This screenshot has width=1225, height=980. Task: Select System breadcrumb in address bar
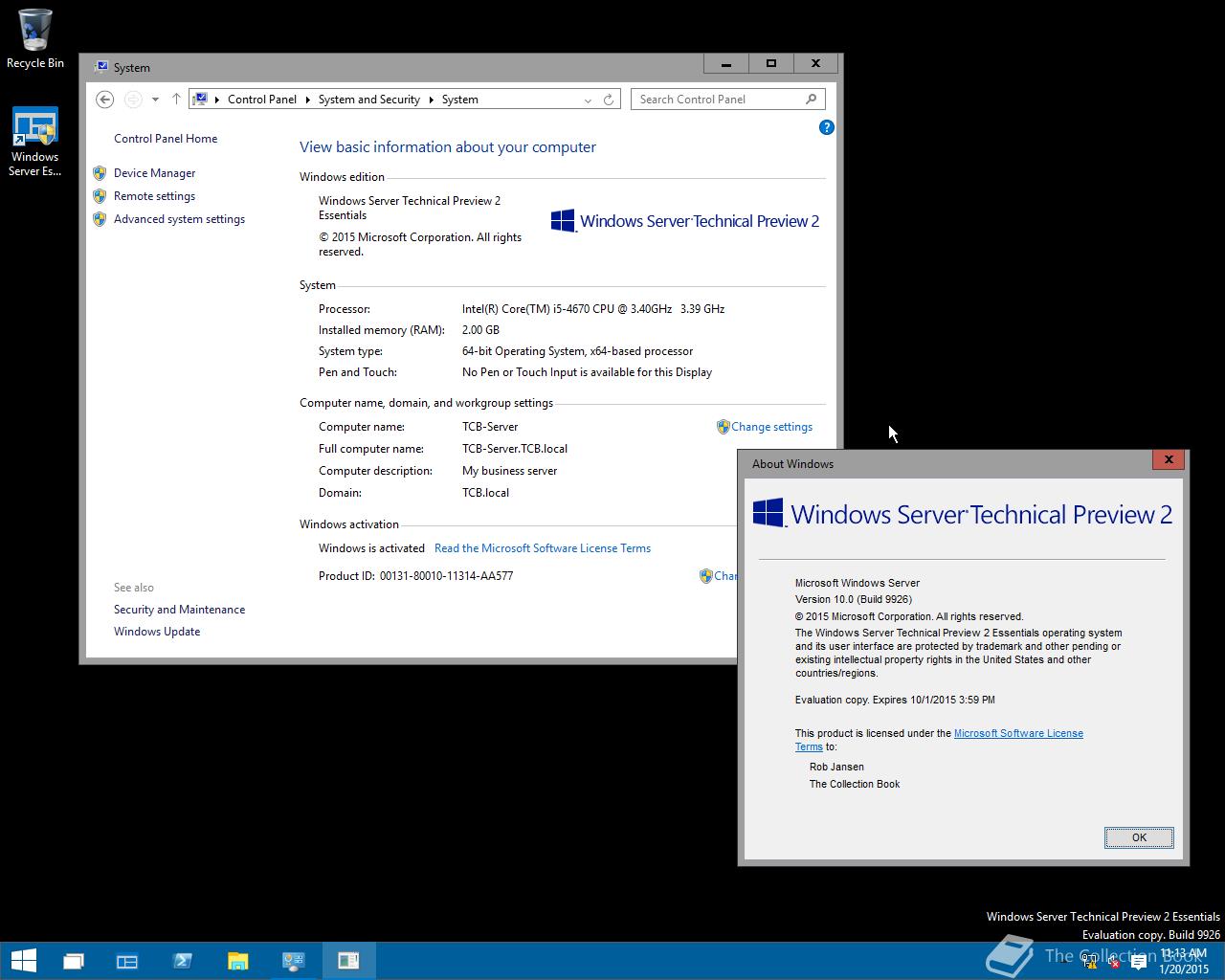[459, 100]
